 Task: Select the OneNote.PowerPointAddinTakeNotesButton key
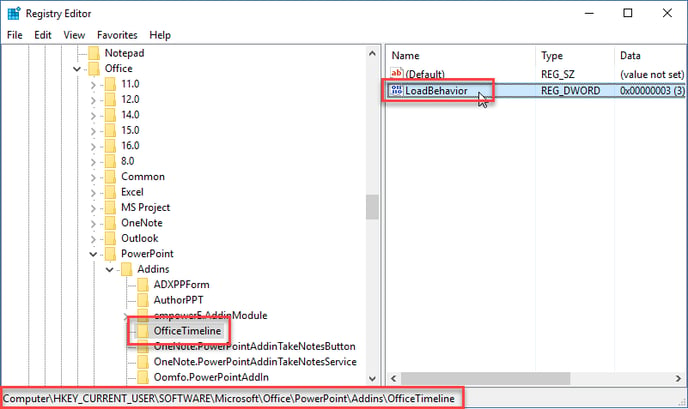click(254, 346)
